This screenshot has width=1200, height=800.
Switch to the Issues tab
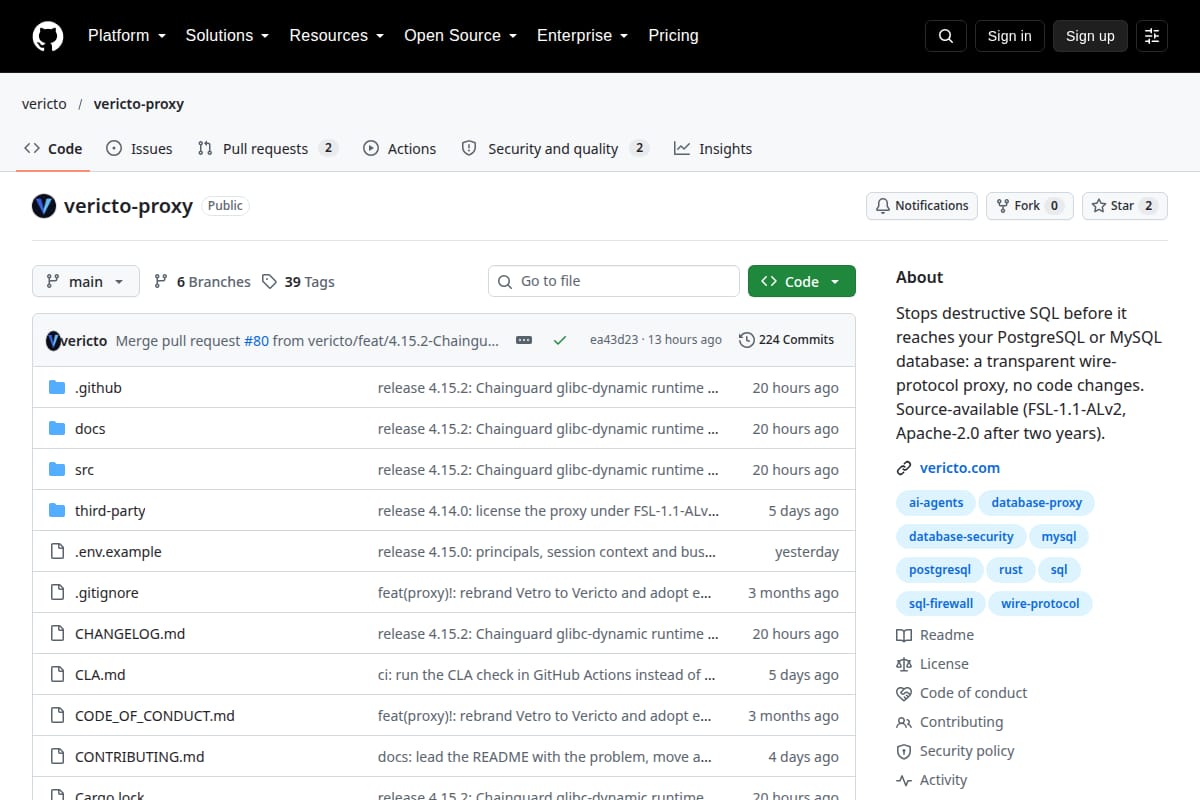[140, 149]
